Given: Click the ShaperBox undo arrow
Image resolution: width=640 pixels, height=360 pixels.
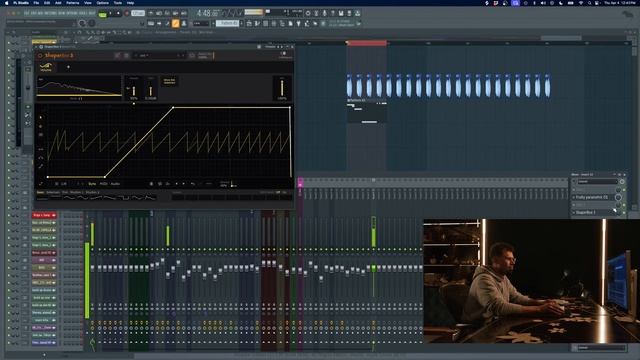Looking at the screenshot, I should pyautogui.click(x=193, y=184).
